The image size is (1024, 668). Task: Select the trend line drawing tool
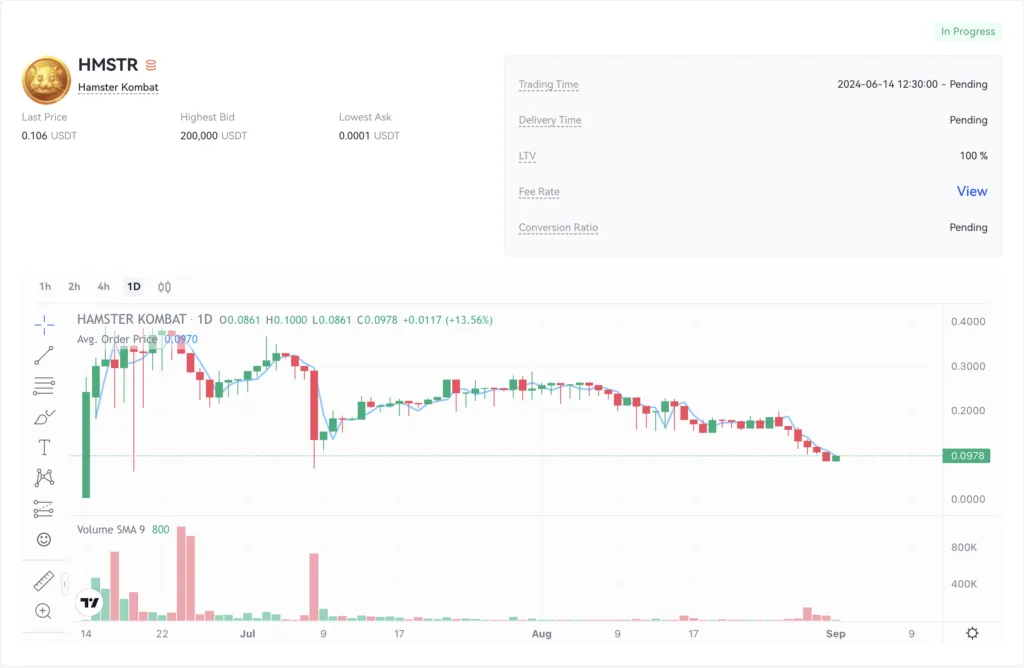coord(44,355)
